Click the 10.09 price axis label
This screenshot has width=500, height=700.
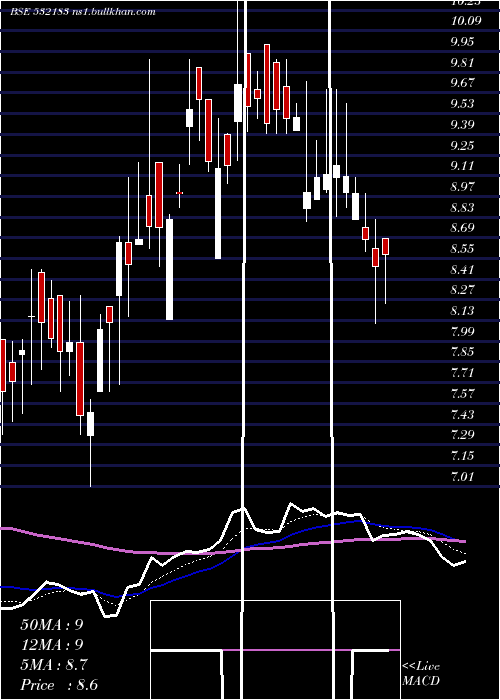[x=466, y=21]
